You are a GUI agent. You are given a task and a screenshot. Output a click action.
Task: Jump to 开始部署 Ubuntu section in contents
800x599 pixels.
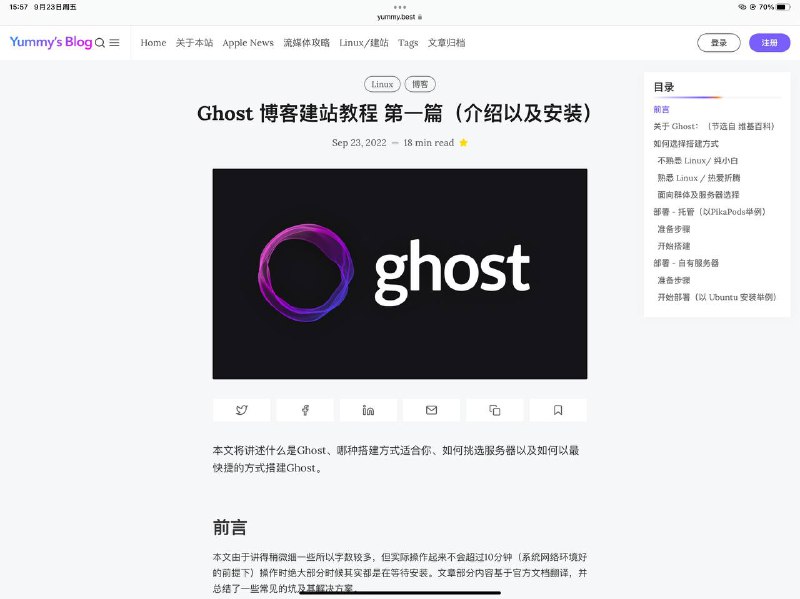[x=717, y=297]
